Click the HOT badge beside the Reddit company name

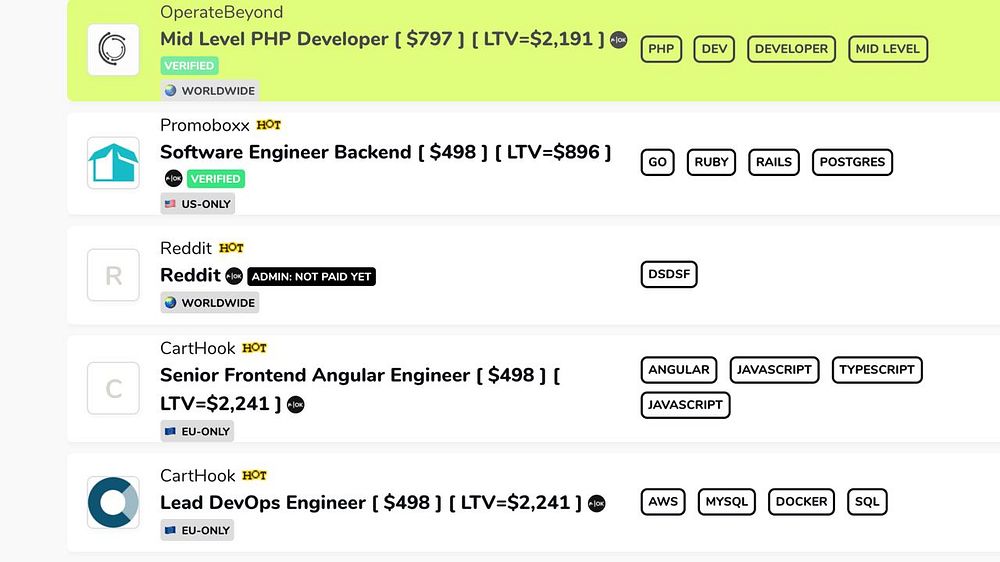pyautogui.click(x=232, y=248)
